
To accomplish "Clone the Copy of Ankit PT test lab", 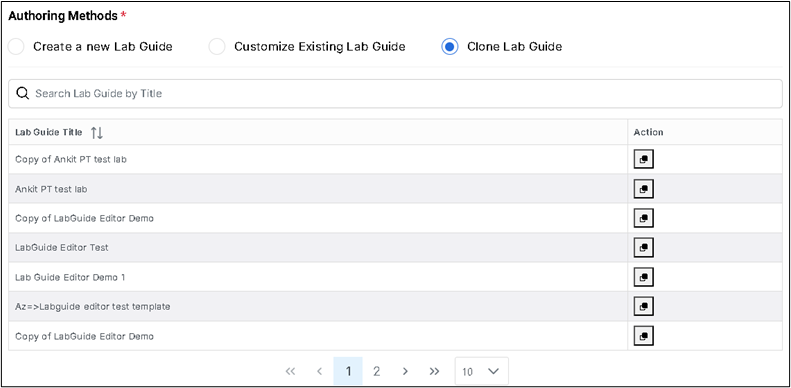I will pos(643,159).
